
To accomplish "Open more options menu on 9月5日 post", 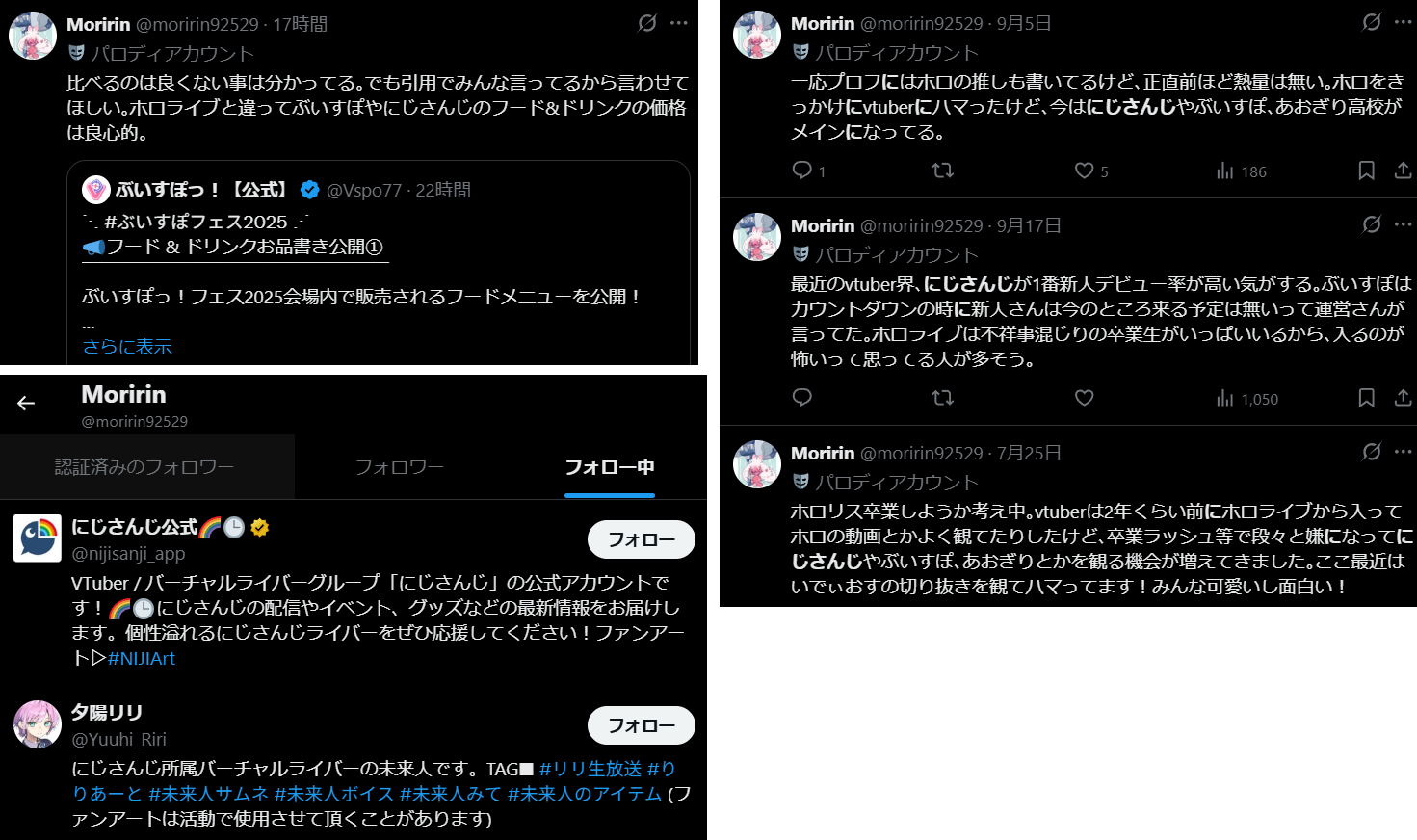I will click(1403, 22).
